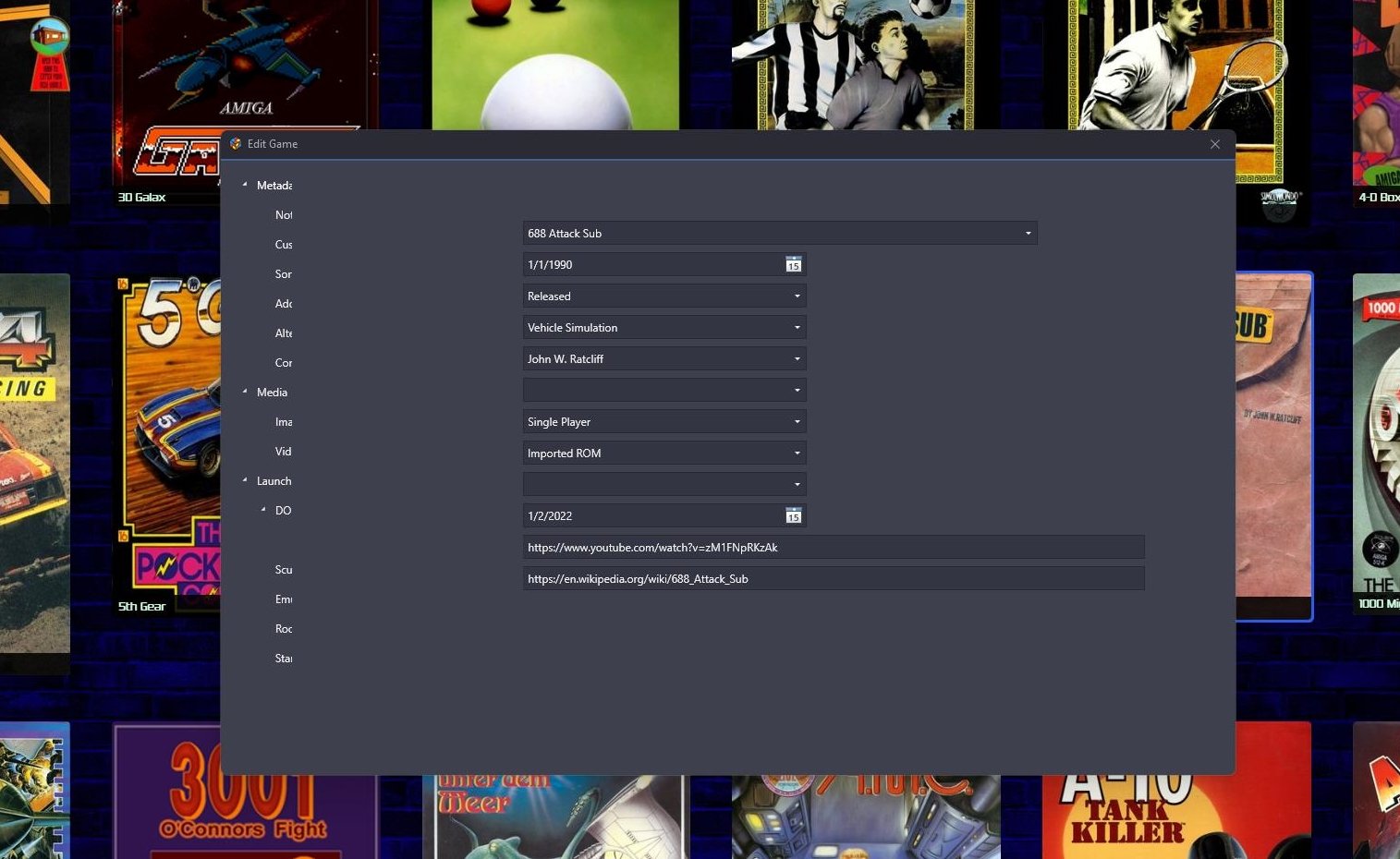Click the LaunchBox icon in Edit Game title bar
The height and width of the screenshot is (859, 1400).
click(236, 144)
